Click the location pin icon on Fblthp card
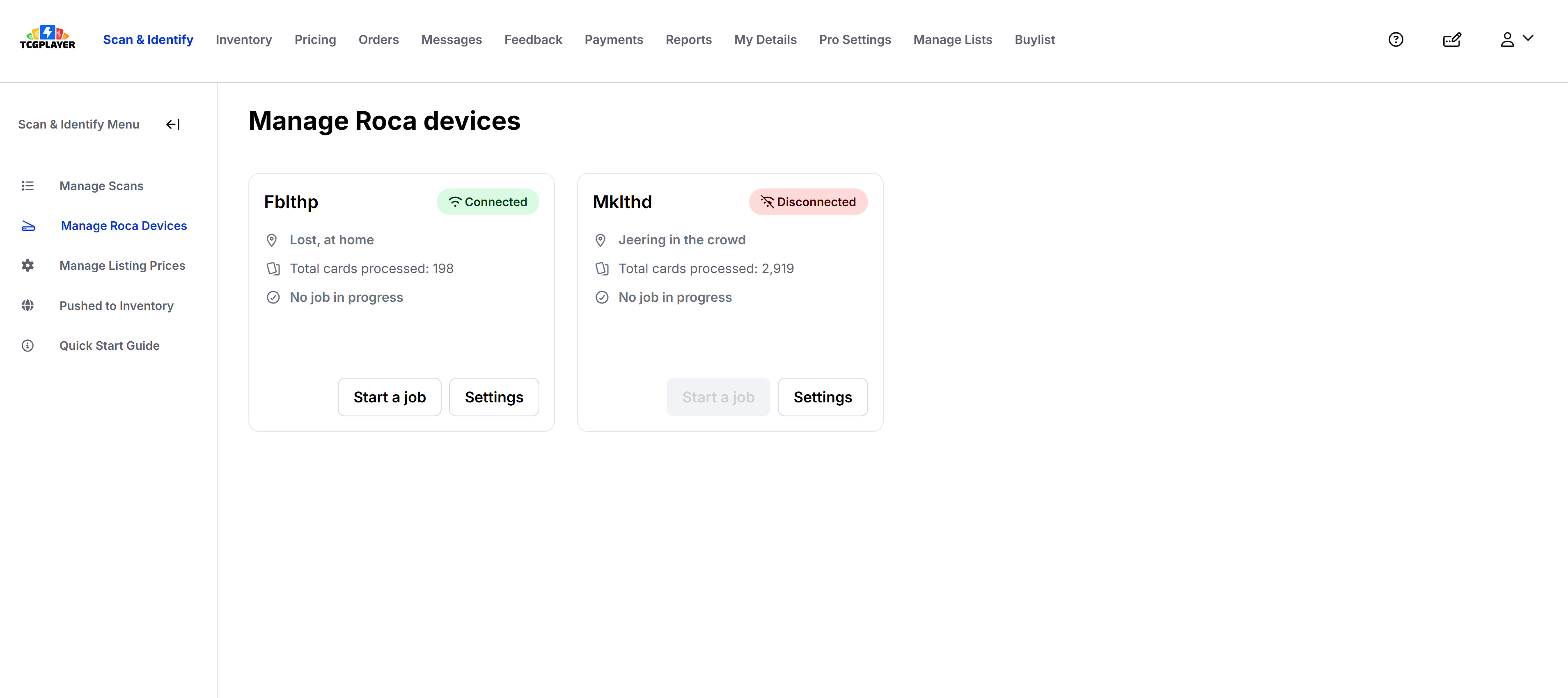Image resolution: width=1568 pixels, height=698 pixels. [x=272, y=240]
